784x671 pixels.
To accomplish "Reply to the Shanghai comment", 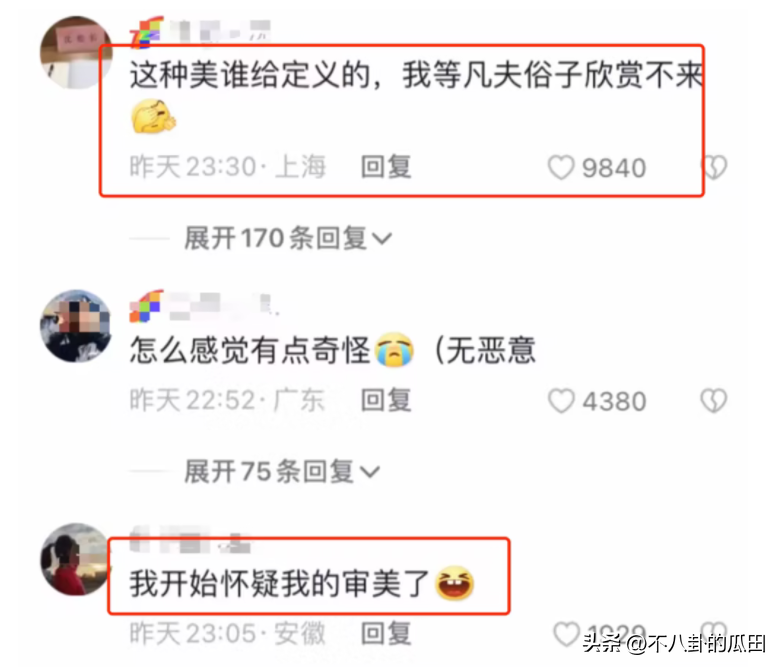I will 386,167.
